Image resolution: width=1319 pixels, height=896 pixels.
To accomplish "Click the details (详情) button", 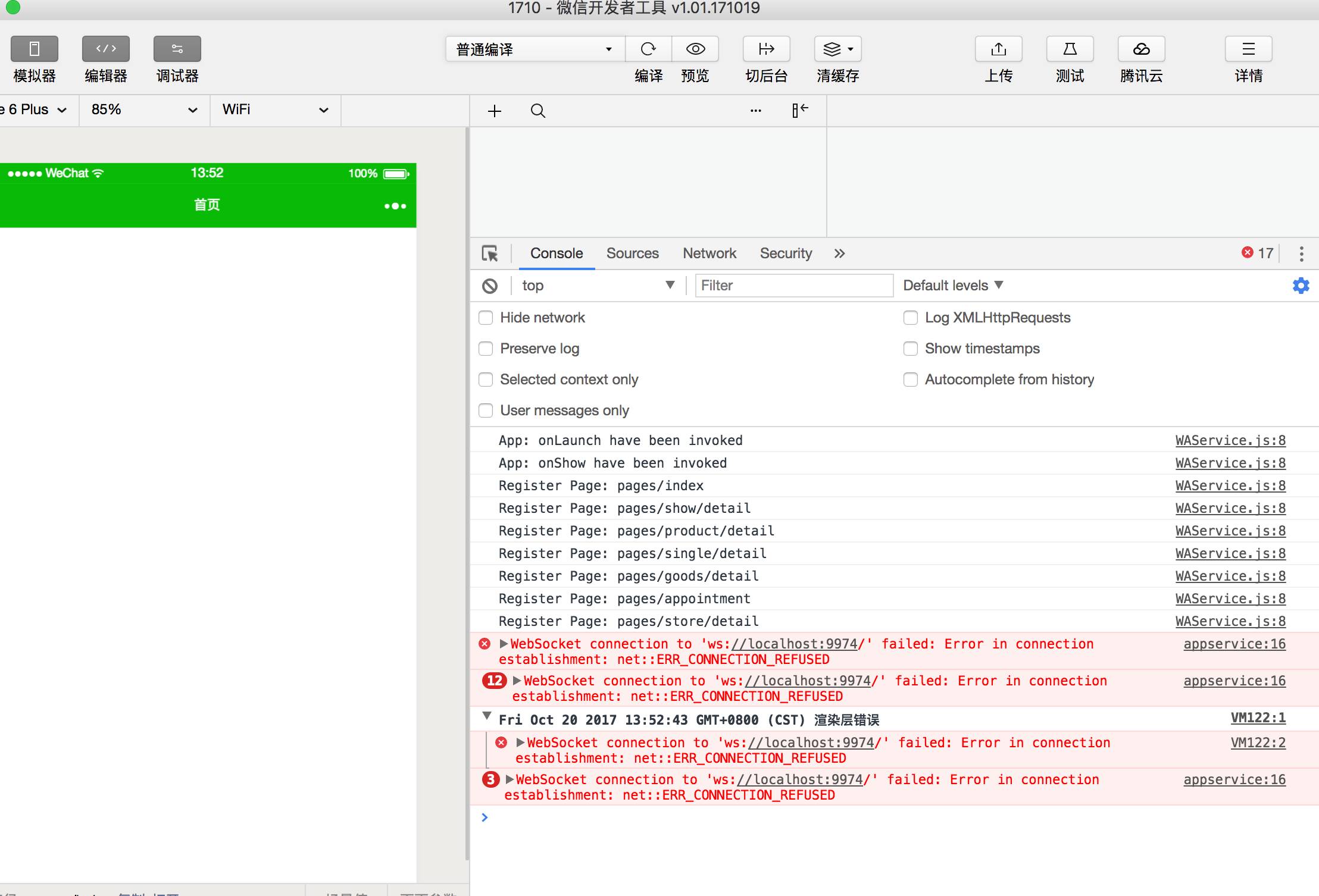I will click(x=1248, y=49).
